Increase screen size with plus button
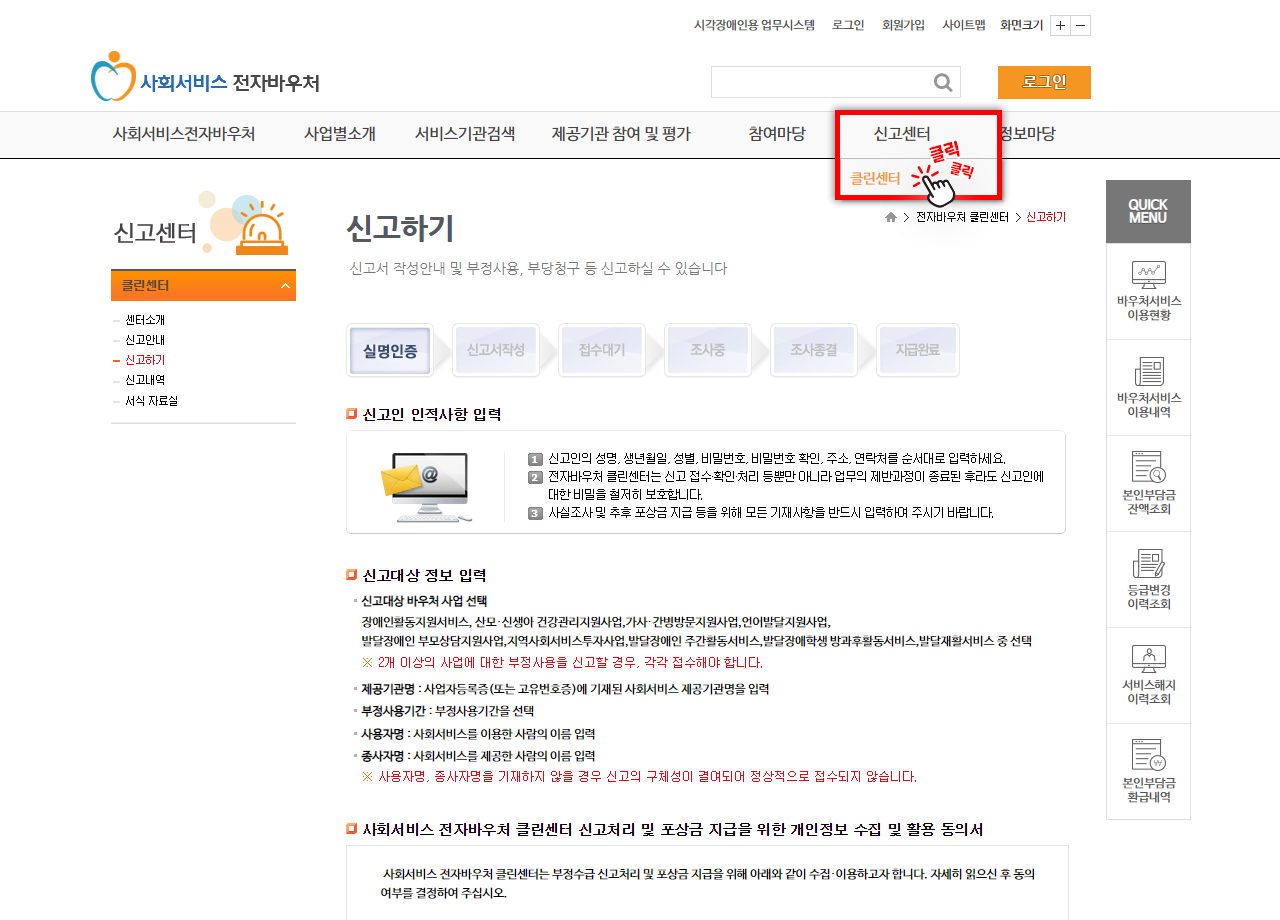Viewport: 1280px width, 920px height. [1060, 26]
